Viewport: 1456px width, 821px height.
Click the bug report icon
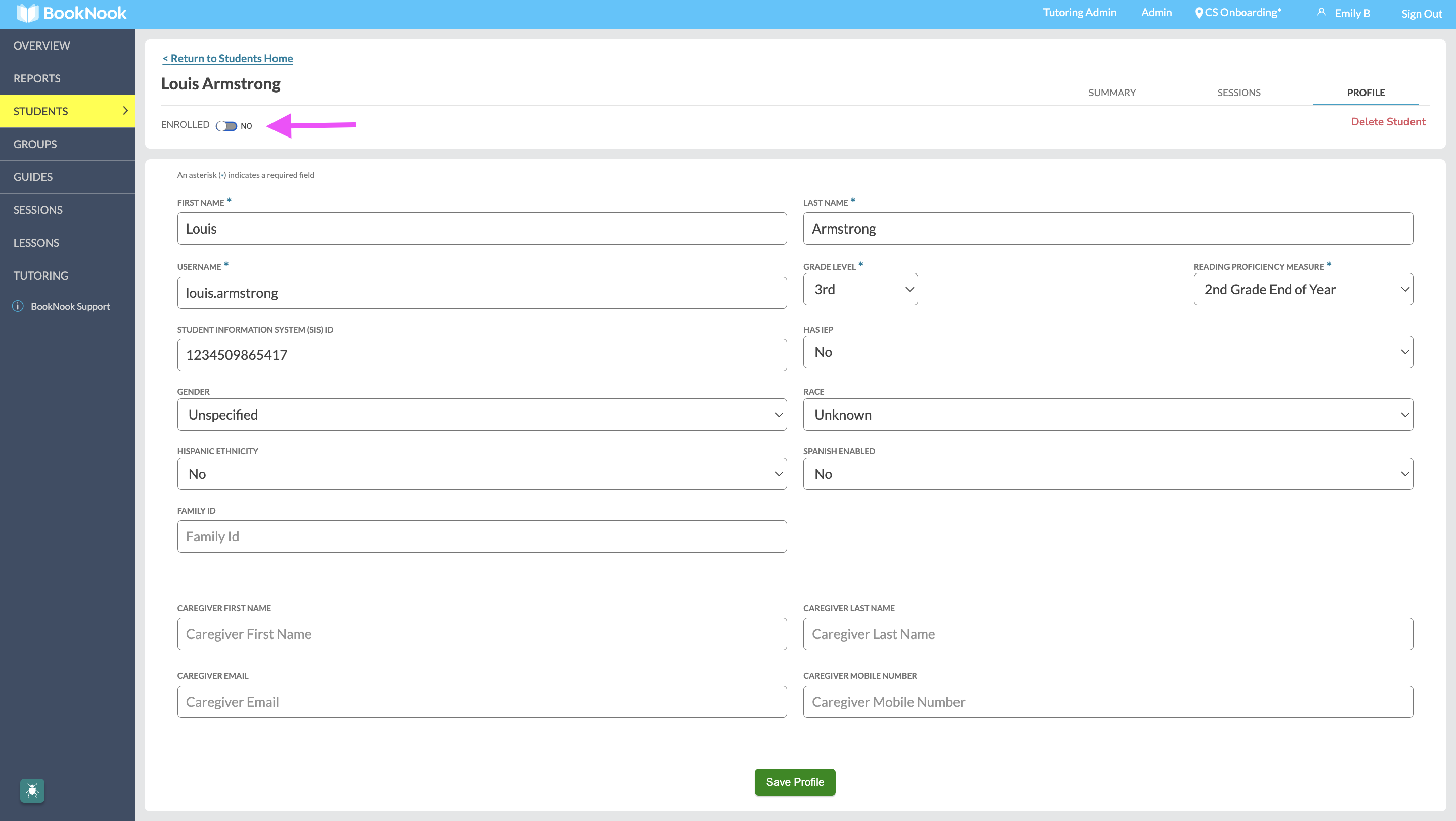(32, 790)
